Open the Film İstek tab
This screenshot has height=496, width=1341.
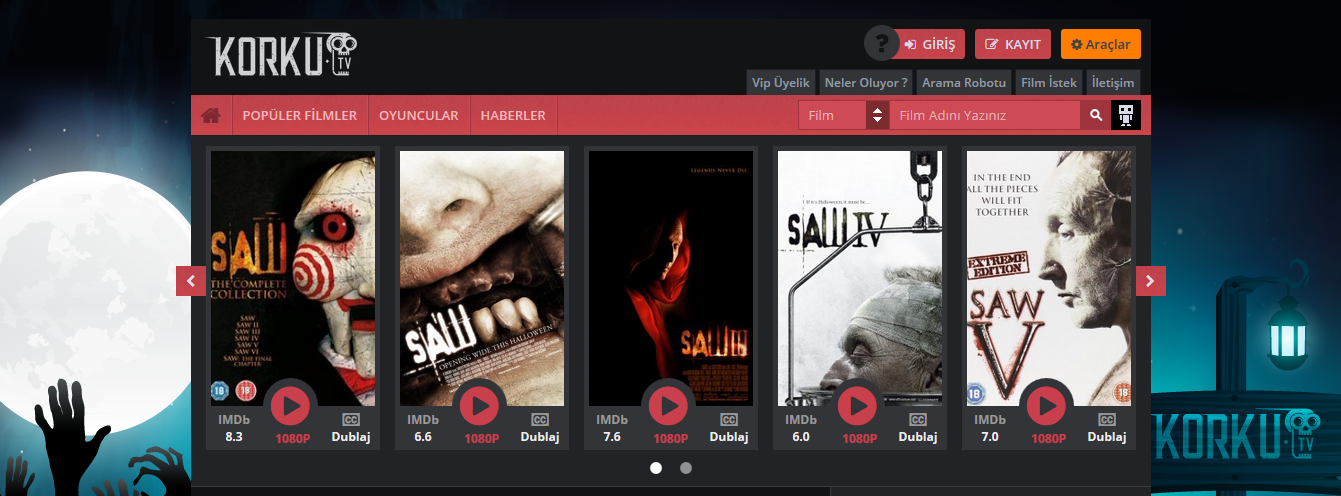tap(1049, 83)
